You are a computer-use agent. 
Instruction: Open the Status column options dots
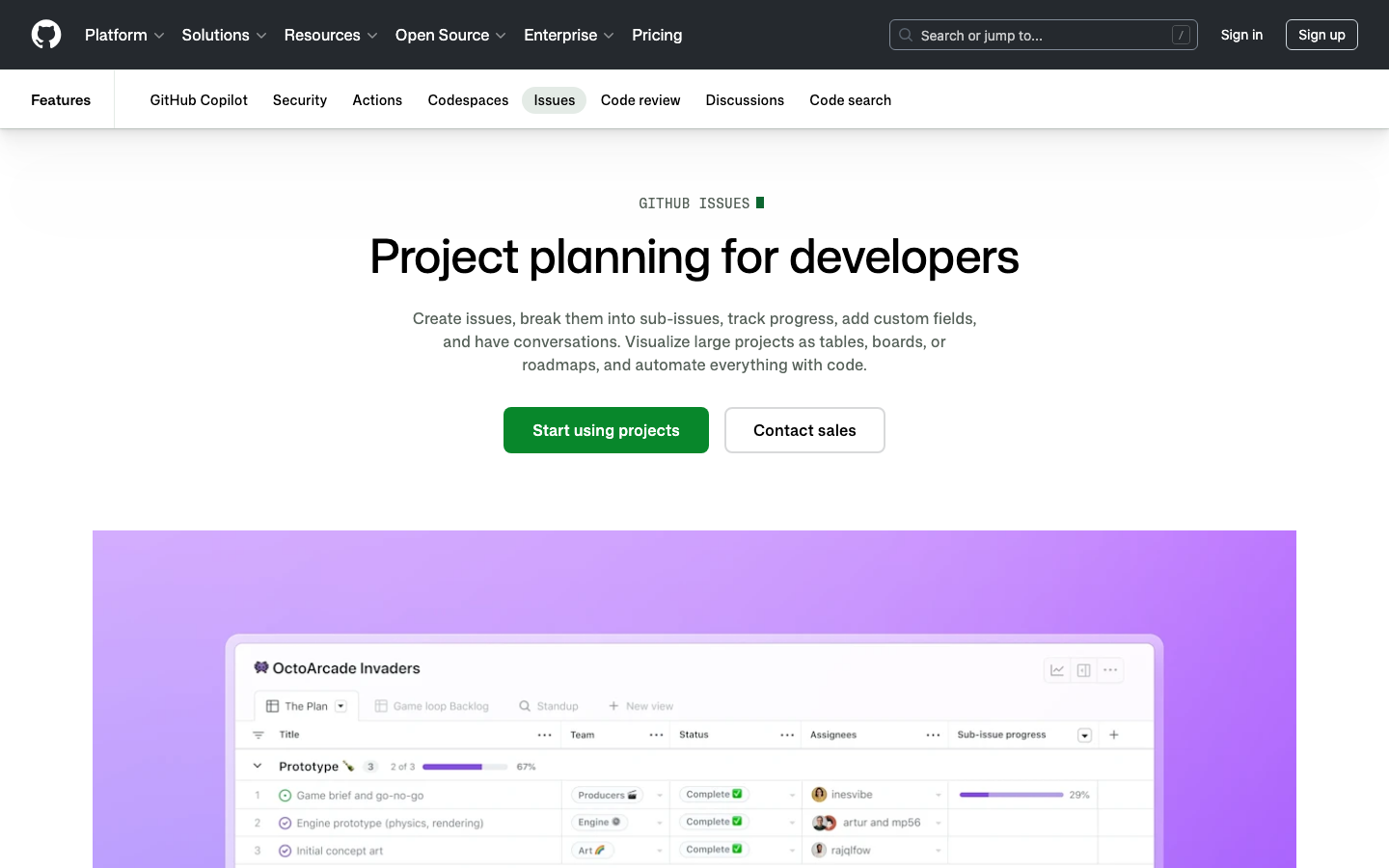coord(787,735)
